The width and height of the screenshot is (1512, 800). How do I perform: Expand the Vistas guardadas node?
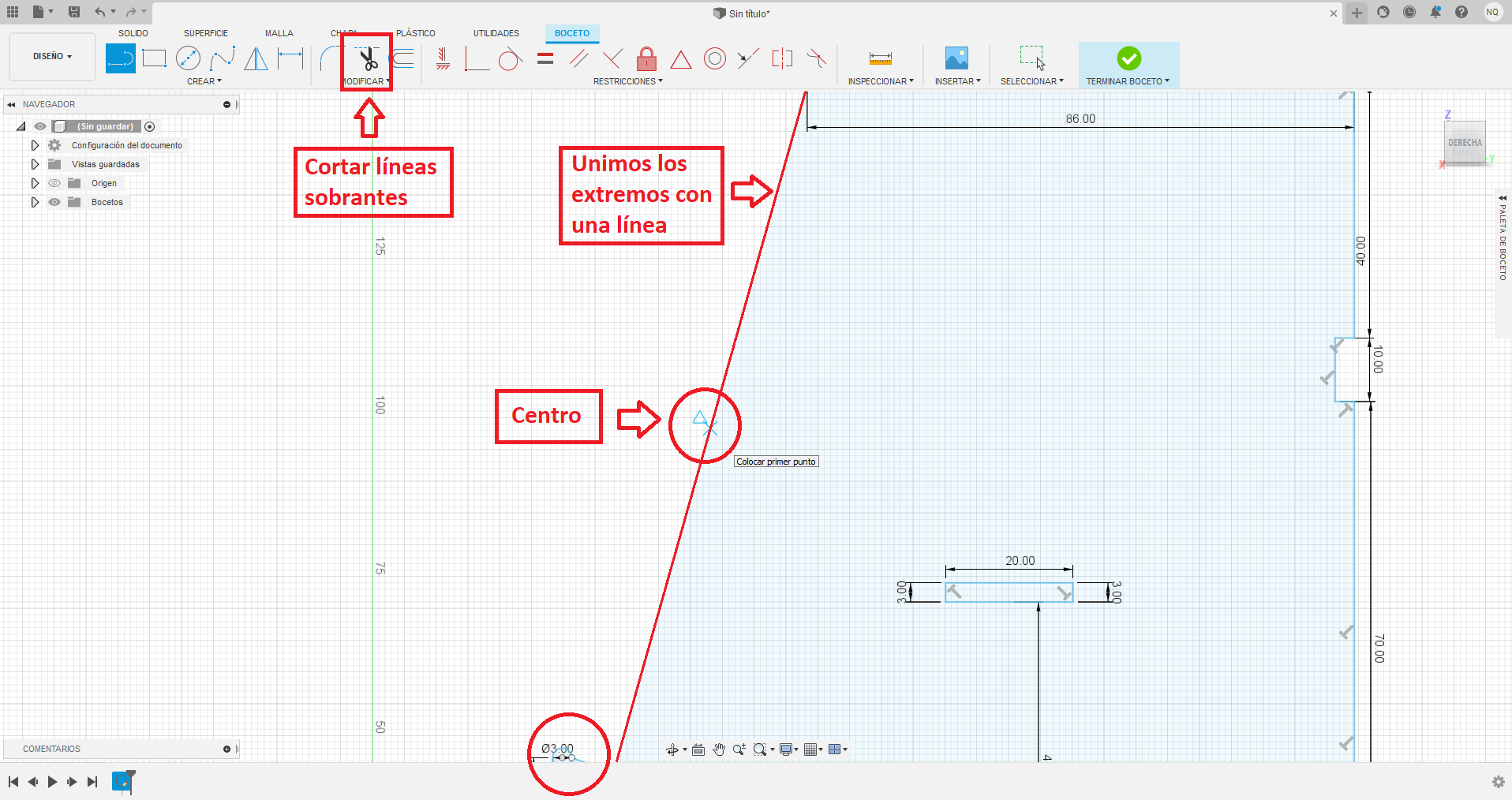pyautogui.click(x=35, y=164)
